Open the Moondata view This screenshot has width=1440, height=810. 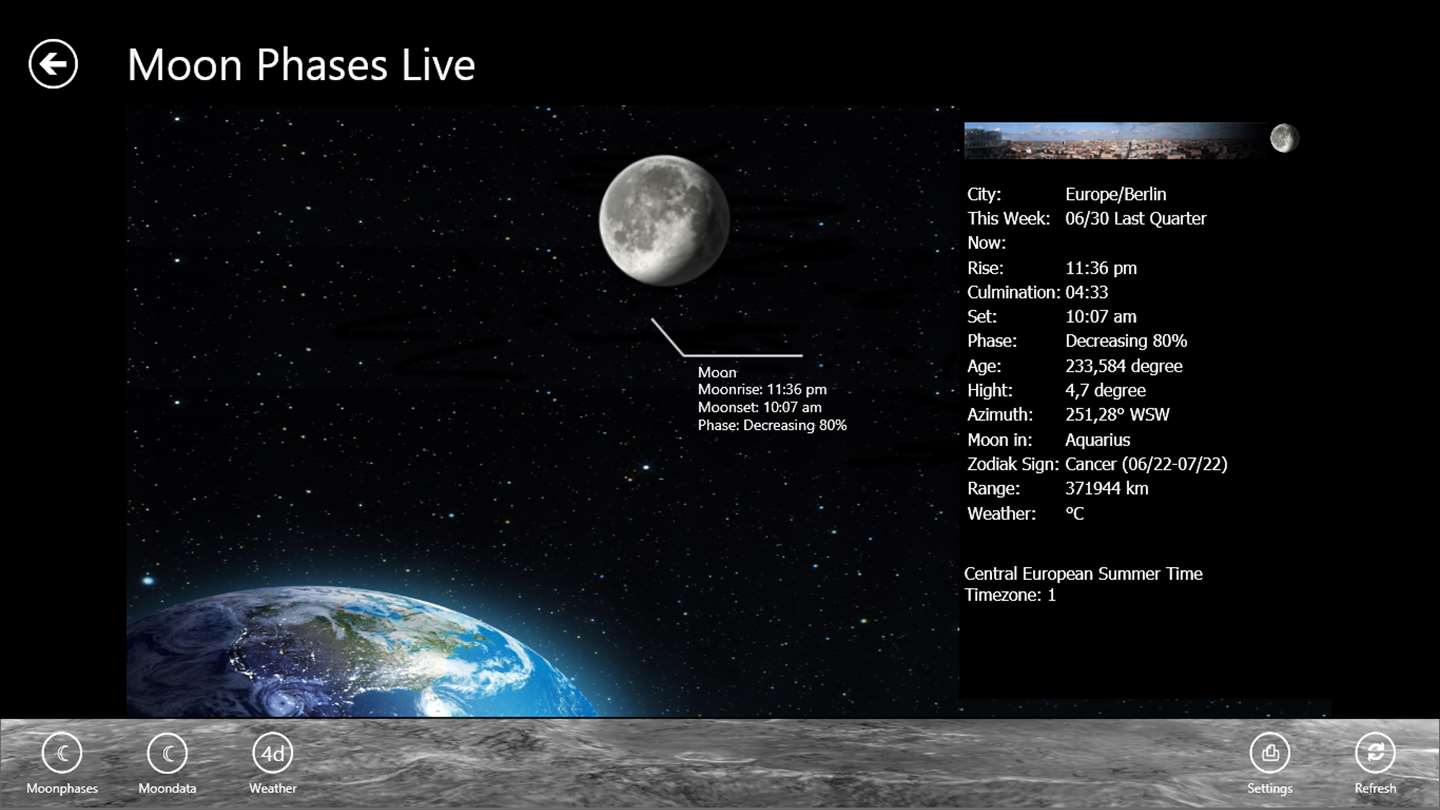[x=167, y=765]
